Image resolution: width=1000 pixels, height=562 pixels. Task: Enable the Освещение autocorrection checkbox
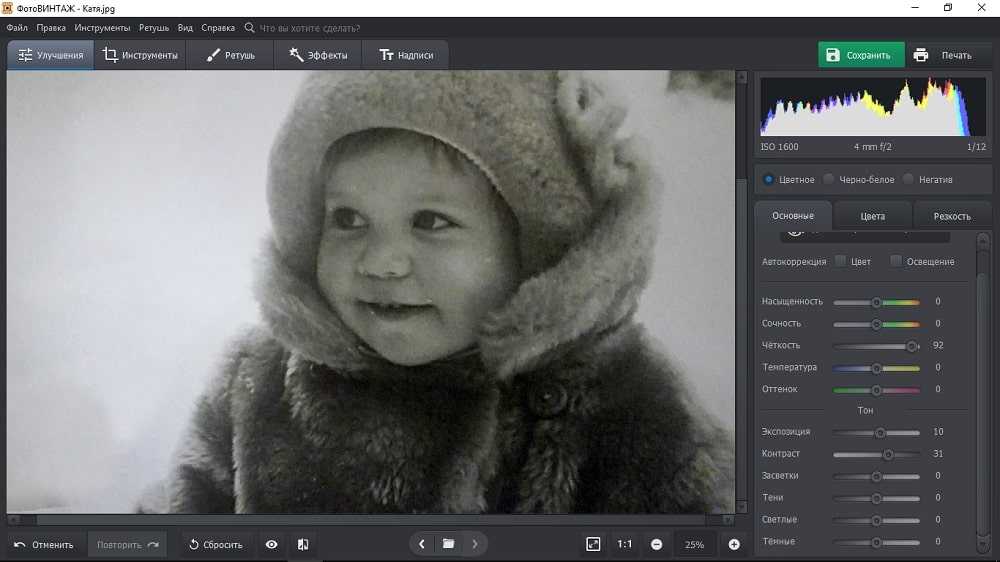pyautogui.click(x=896, y=261)
